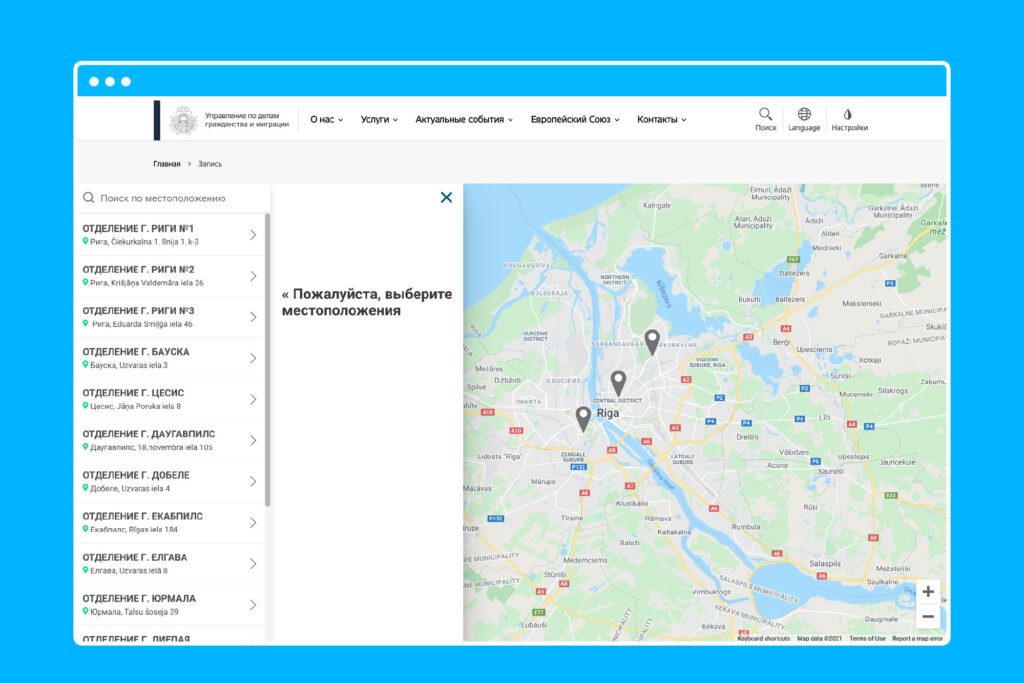The image size is (1024, 683).
Task: Open the Европейский Союз dropdown menu
Action: [x=575, y=120]
